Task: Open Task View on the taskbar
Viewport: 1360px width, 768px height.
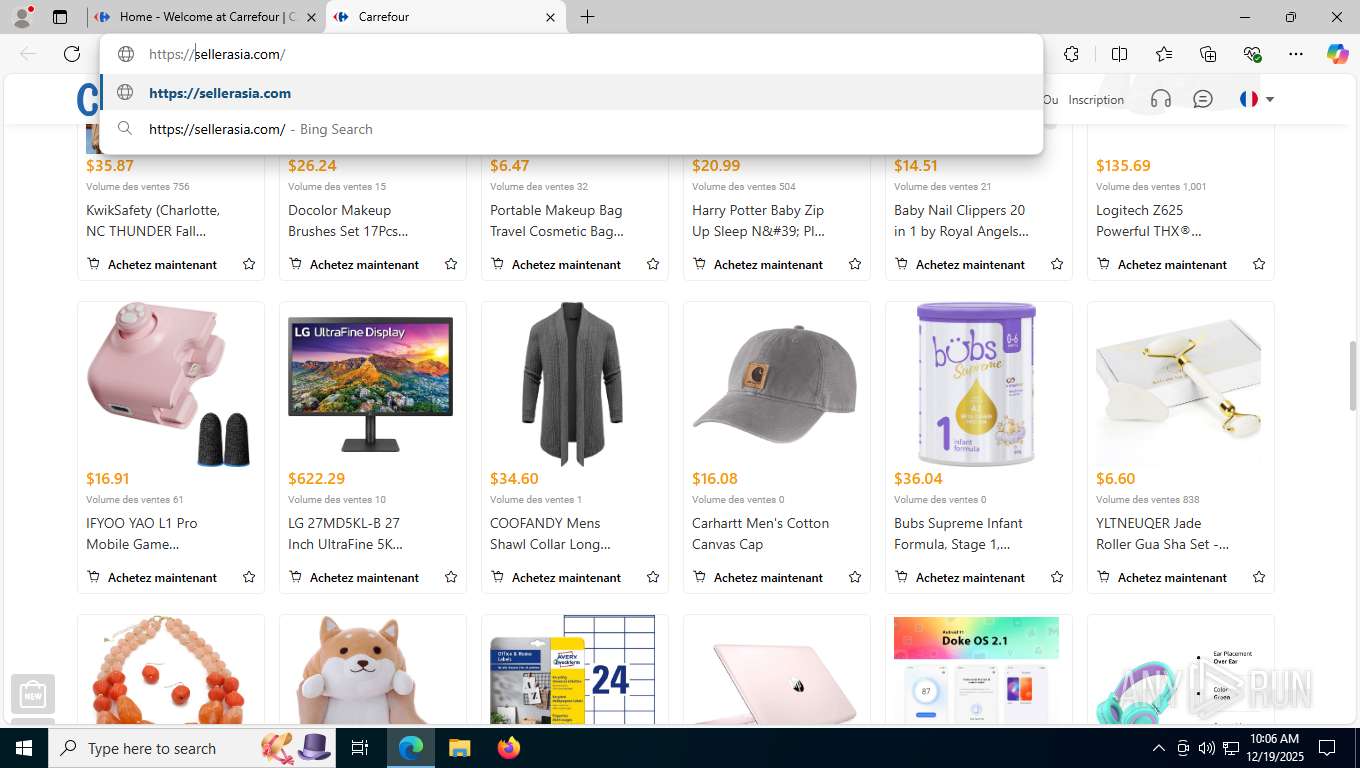Action: pos(360,747)
